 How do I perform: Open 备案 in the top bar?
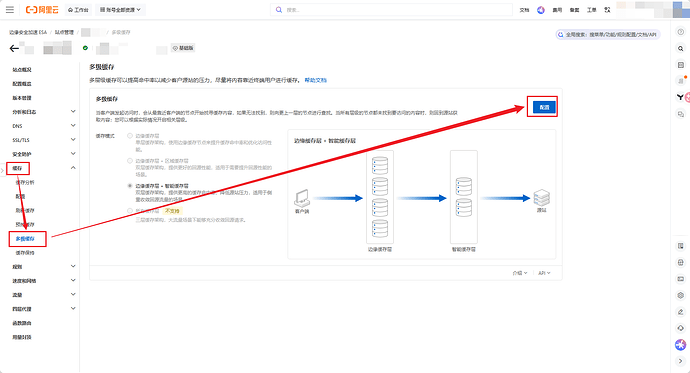click(x=574, y=10)
